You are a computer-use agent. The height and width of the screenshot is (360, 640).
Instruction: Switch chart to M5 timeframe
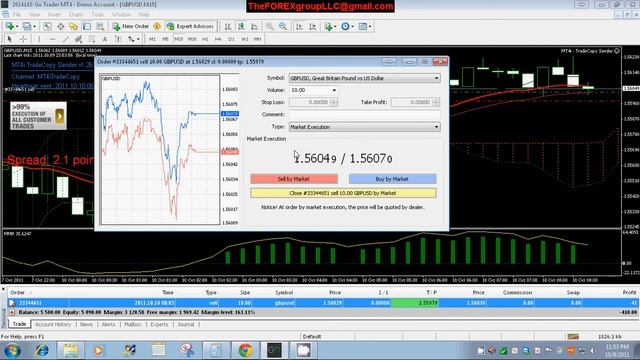pos(165,39)
